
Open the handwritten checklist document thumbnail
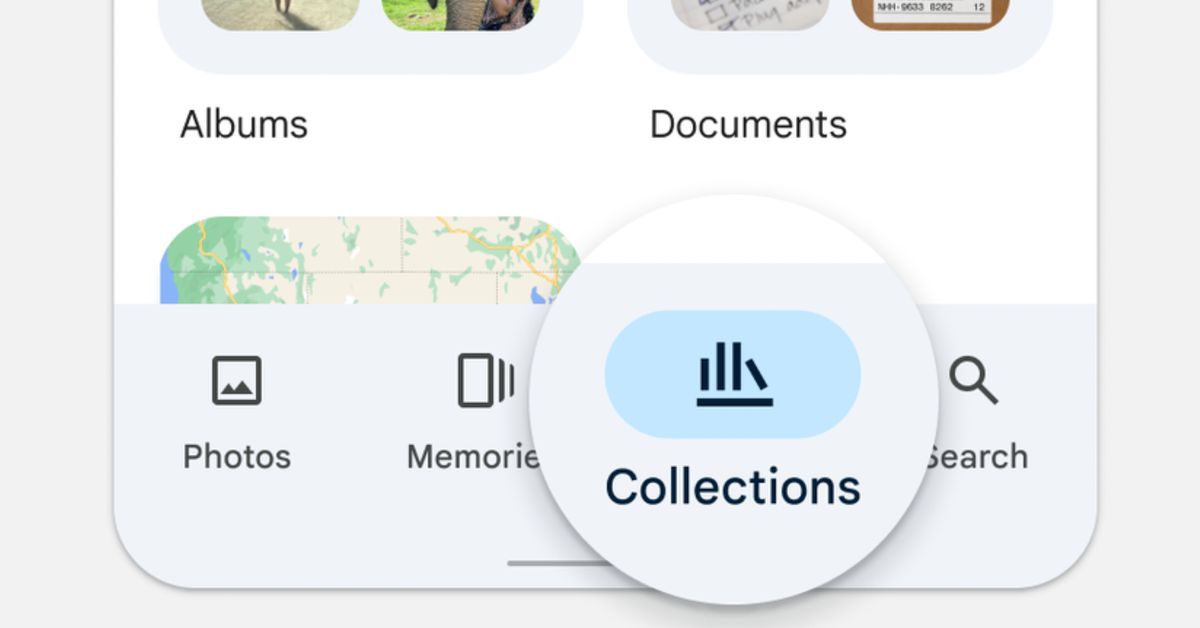coord(750,14)
